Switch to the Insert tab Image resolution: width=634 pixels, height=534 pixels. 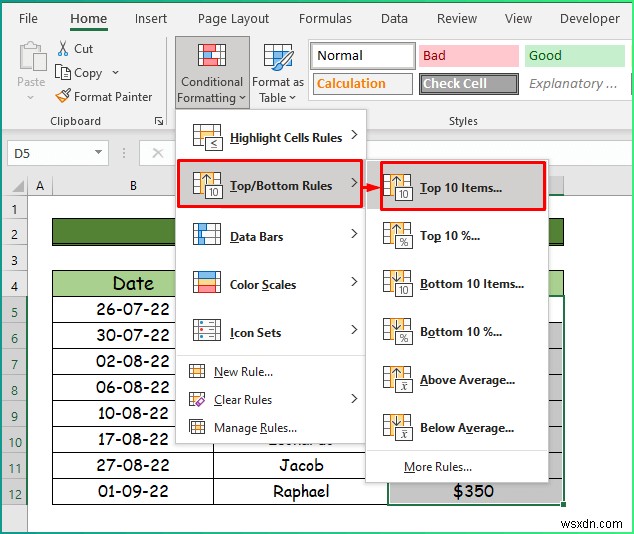tap(151, 19)
